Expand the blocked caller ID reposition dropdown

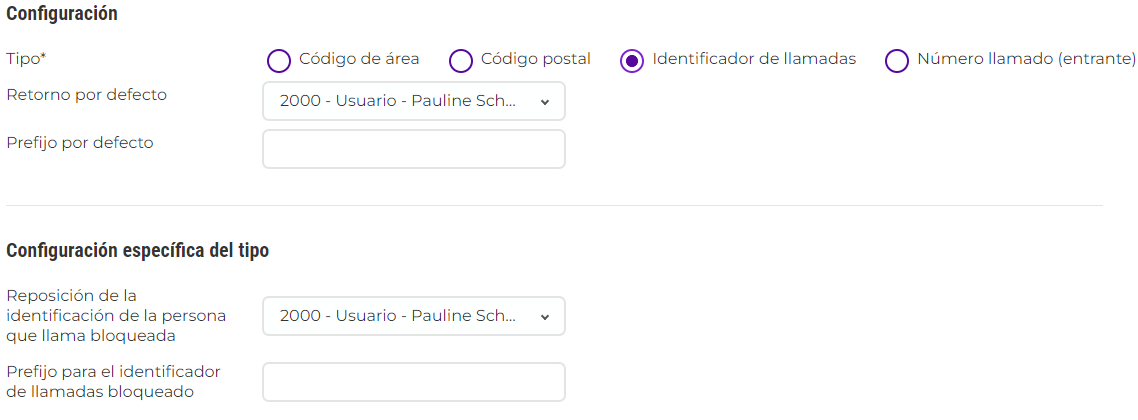400,316
